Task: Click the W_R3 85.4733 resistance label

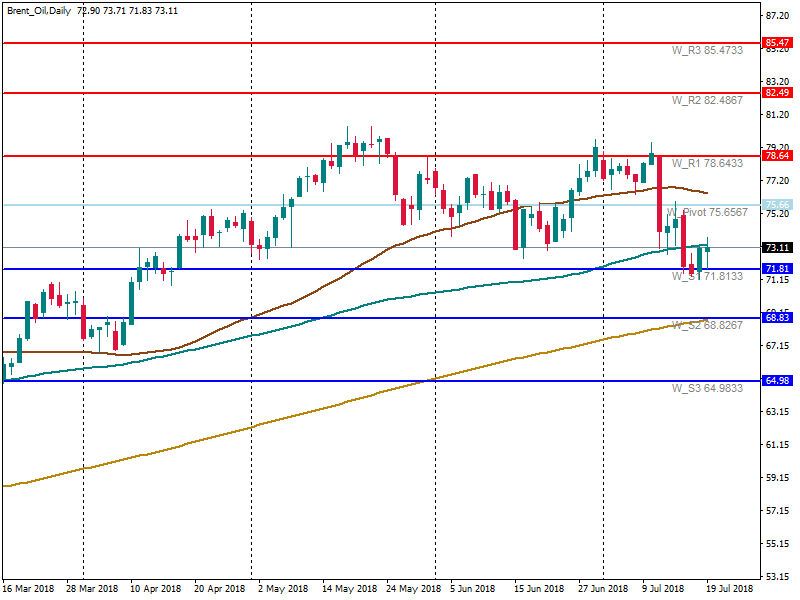Action: (x=706, y=50)
